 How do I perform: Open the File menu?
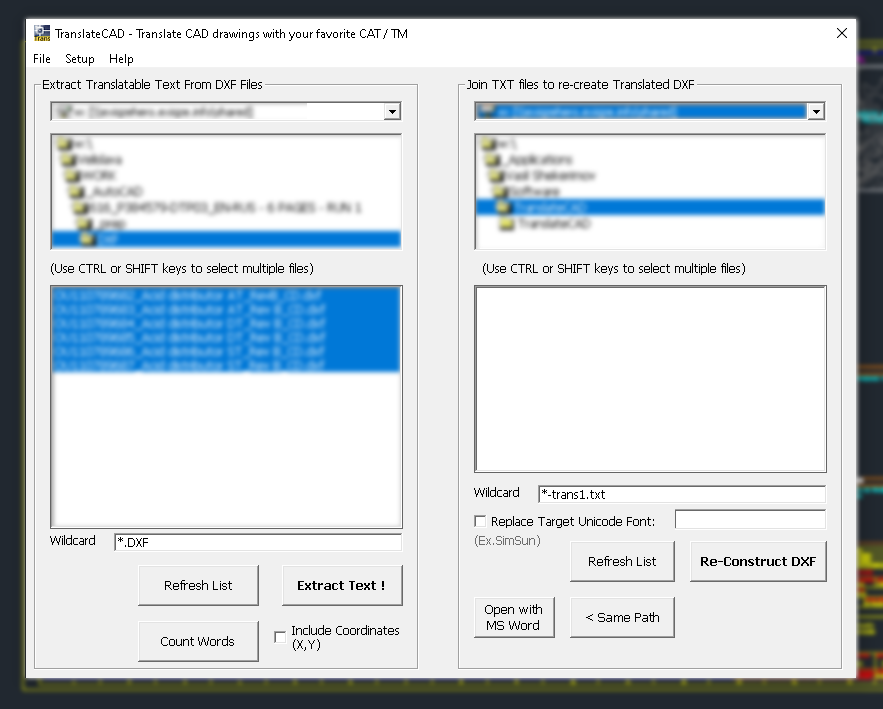(42, 59)
